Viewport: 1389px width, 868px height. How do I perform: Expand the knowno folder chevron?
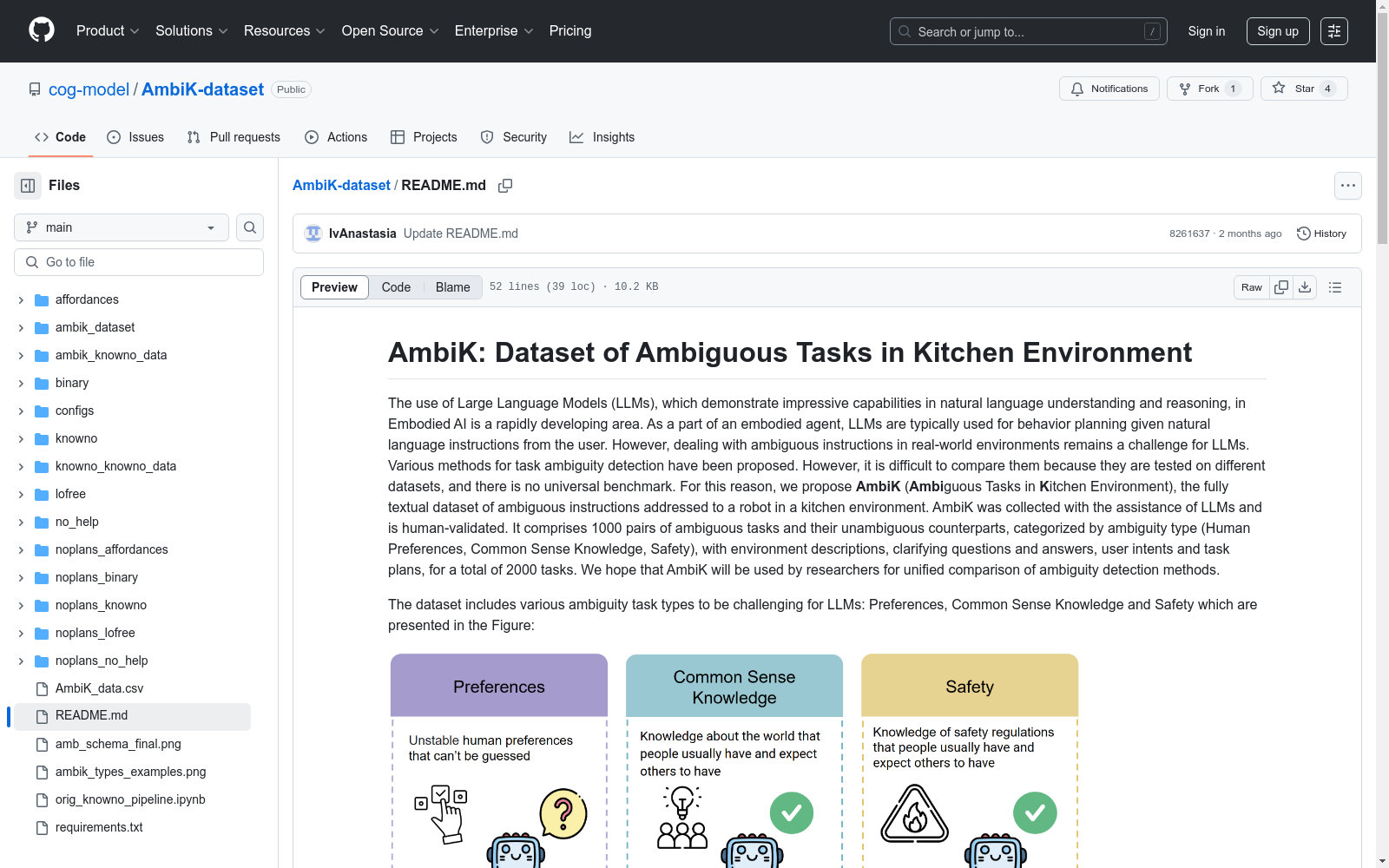(21, 439)
